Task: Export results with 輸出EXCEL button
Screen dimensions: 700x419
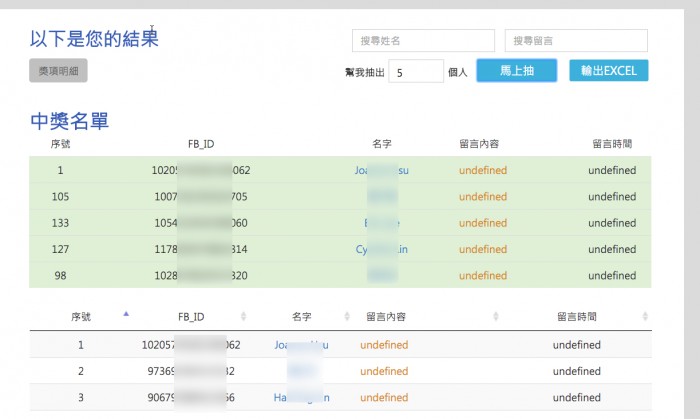Action: (x=608, y=71)
